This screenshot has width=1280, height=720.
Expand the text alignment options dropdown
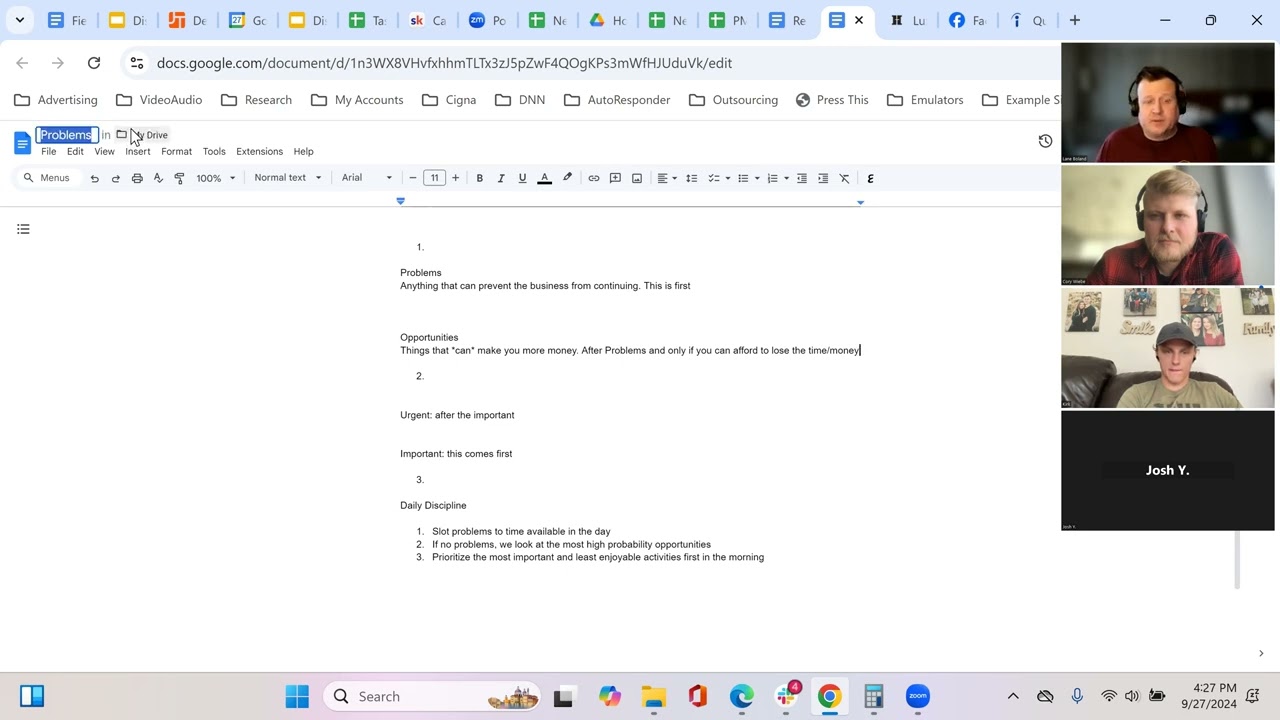675,178
